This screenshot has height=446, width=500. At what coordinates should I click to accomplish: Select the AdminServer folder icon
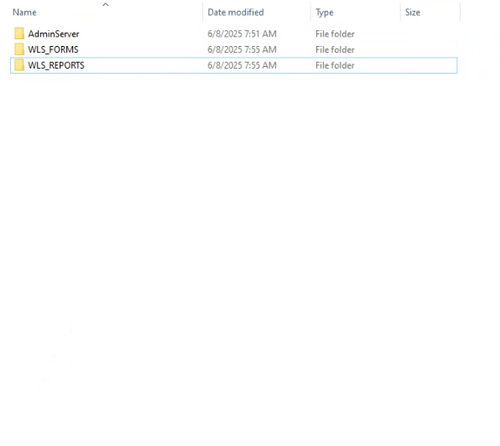pyautogui.click(x=19, y=34)
